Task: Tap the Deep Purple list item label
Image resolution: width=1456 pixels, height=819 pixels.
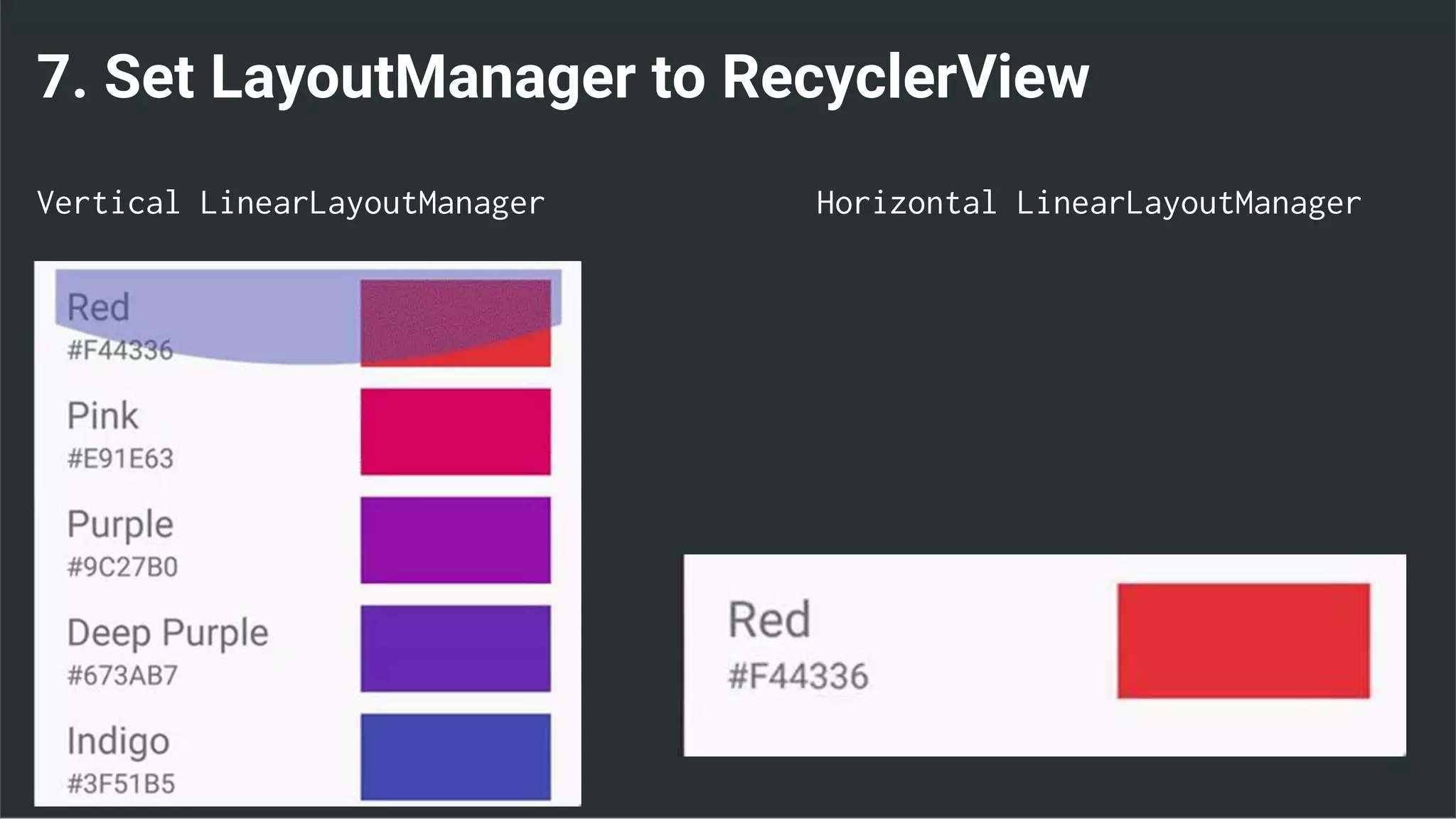Action: [x=168, y=633]
